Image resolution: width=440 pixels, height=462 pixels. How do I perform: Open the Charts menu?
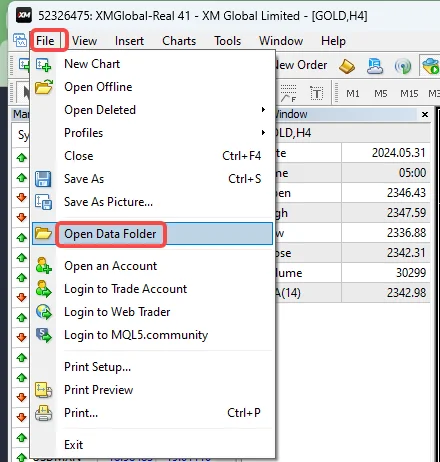[x=179, y=41]
